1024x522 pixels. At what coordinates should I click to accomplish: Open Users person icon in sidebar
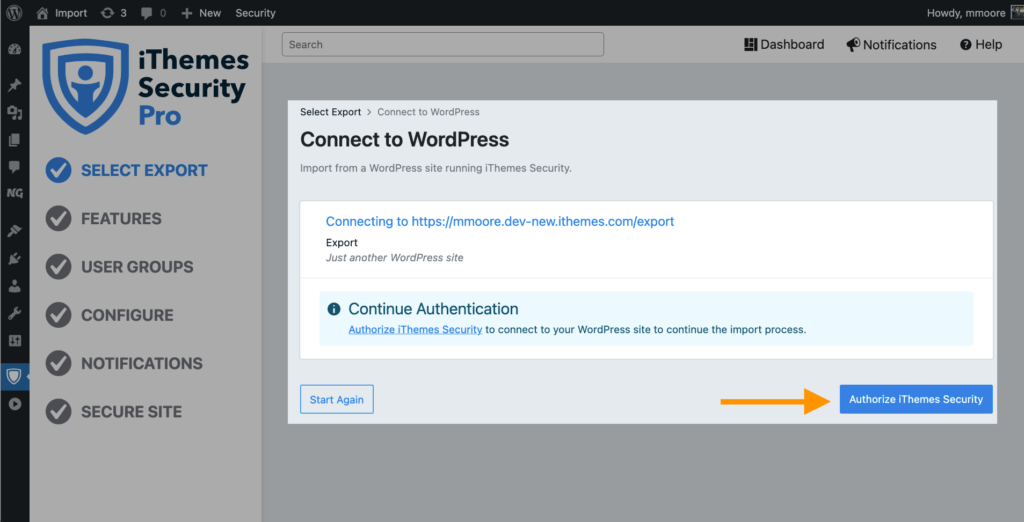(x=14, y=286)
